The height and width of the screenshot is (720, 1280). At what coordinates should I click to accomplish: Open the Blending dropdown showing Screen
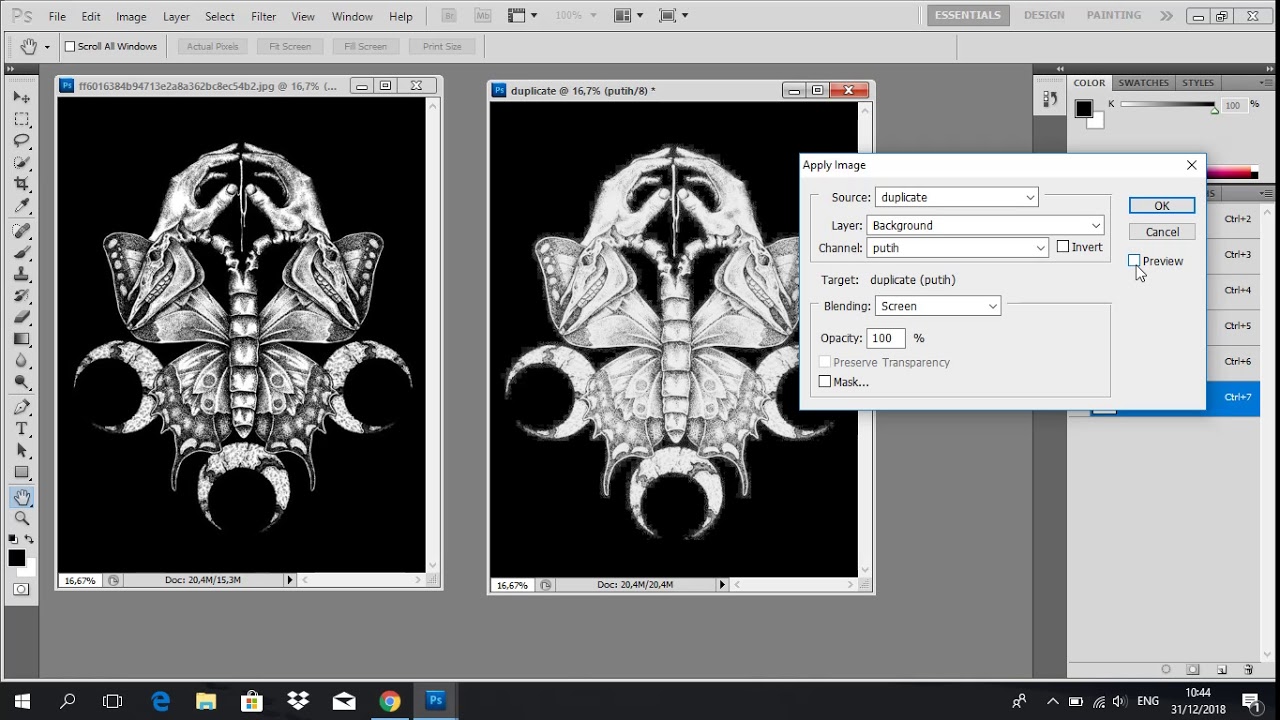pyautogui.click(x=938, y=306)
